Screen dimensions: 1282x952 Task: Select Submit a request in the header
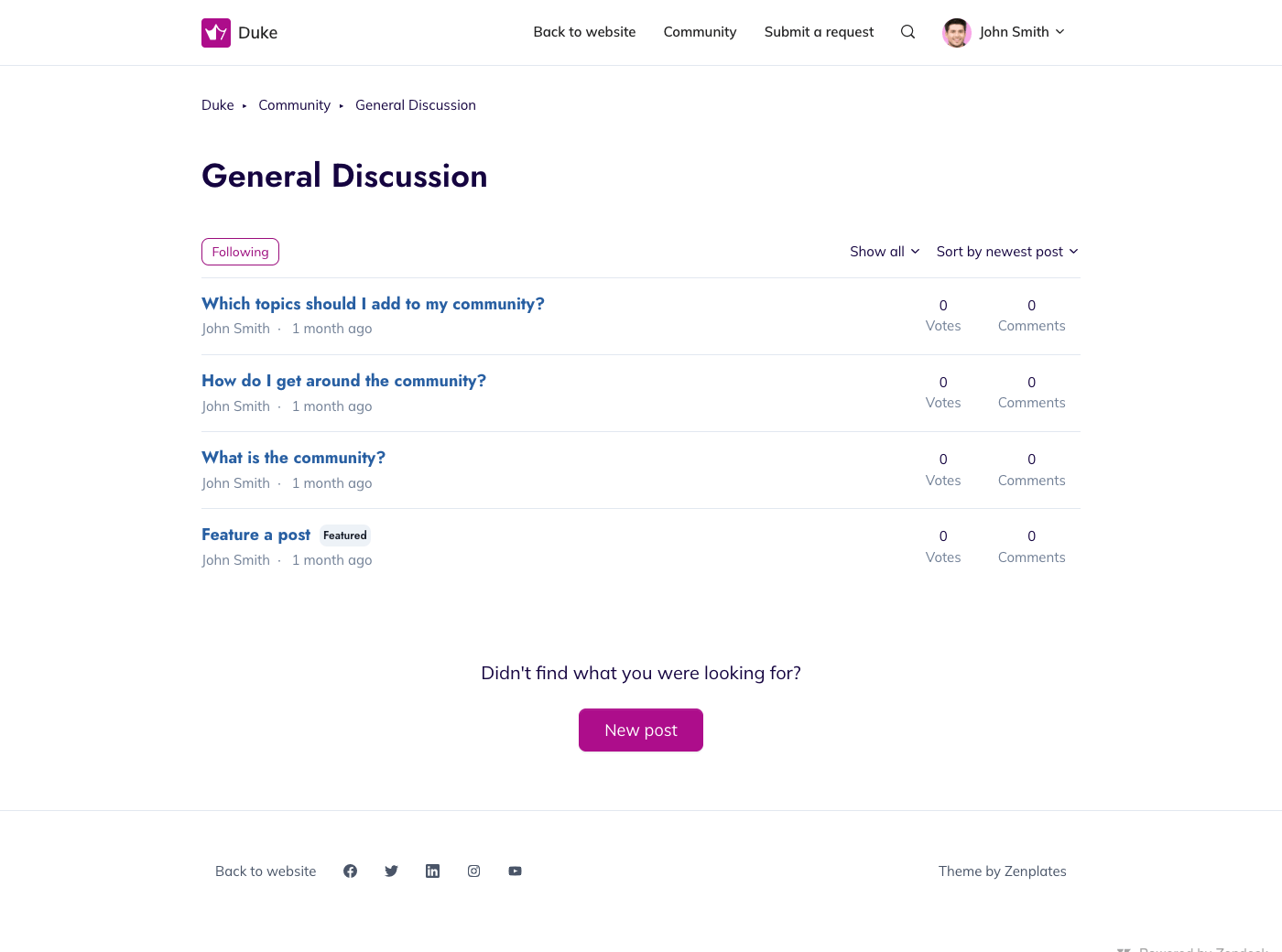pos(819,32)
